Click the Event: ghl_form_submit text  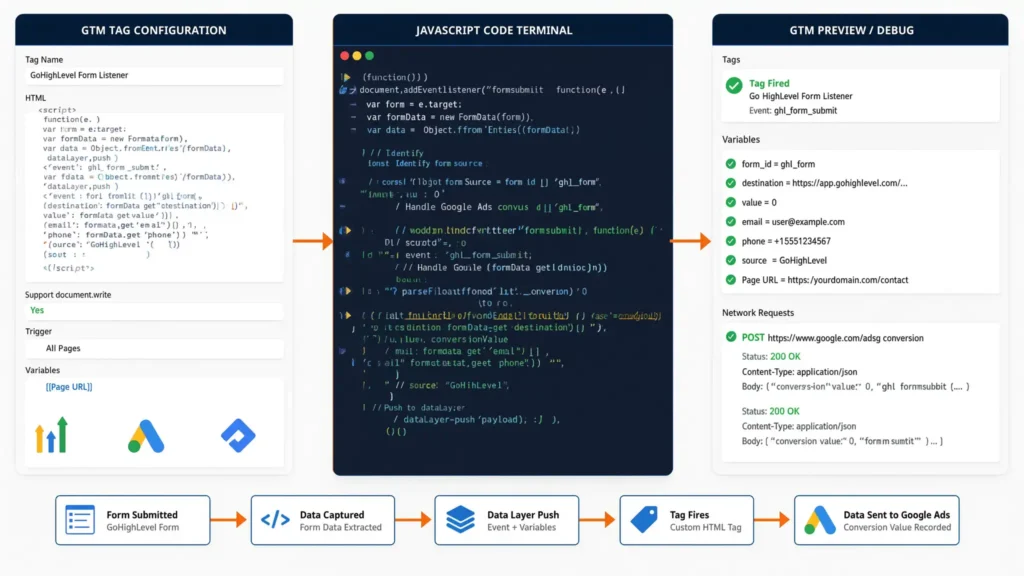click(x=793, y=110)
